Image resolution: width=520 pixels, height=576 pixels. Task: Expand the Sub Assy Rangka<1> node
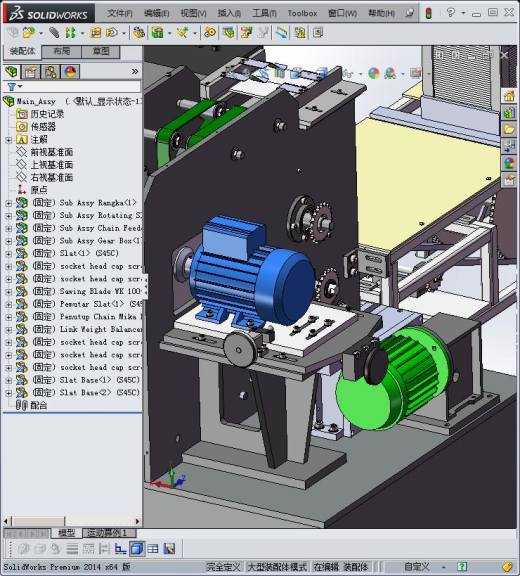(9, 203)
